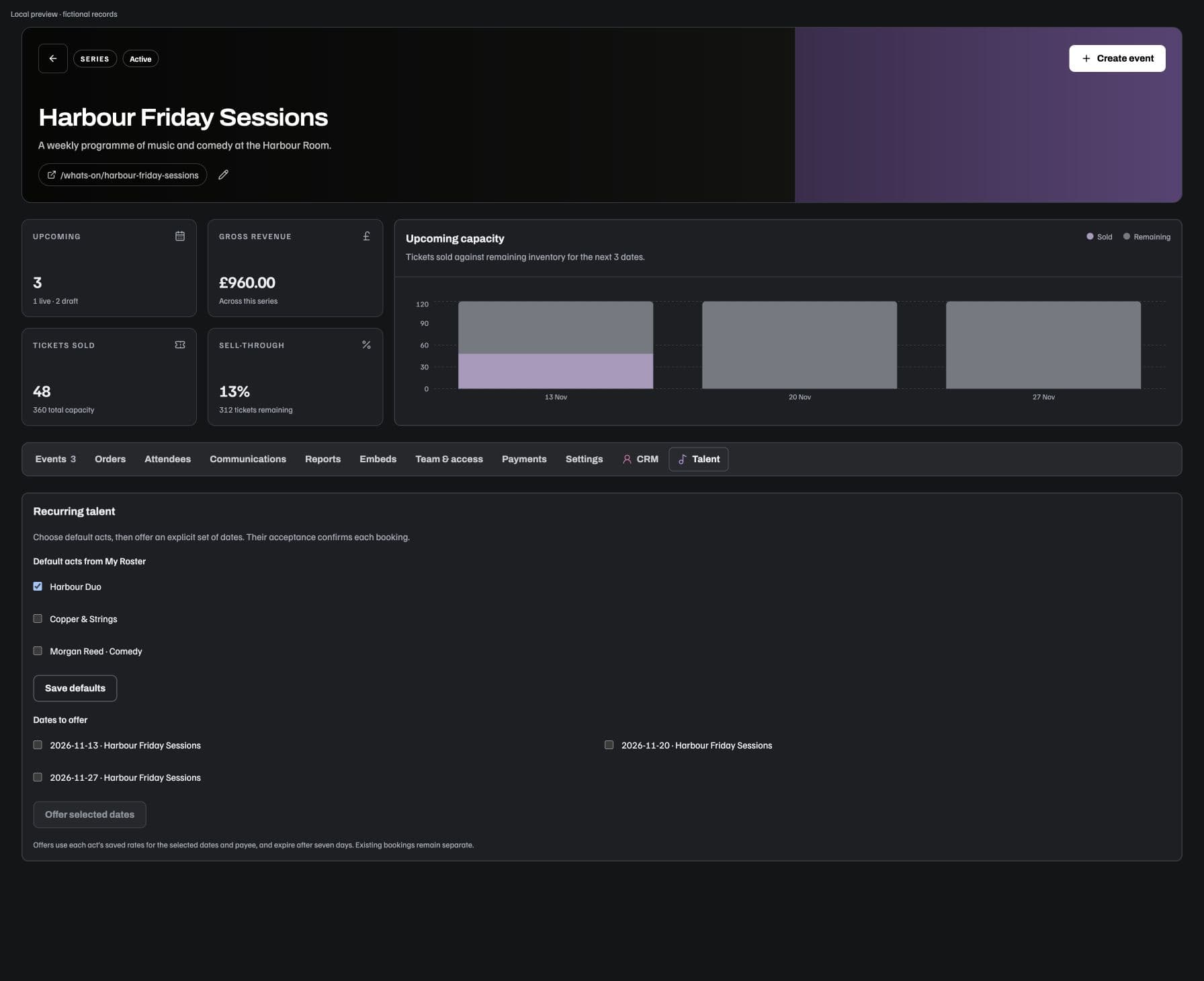Click the '1 live · 2 draft' text

(56, 301)
